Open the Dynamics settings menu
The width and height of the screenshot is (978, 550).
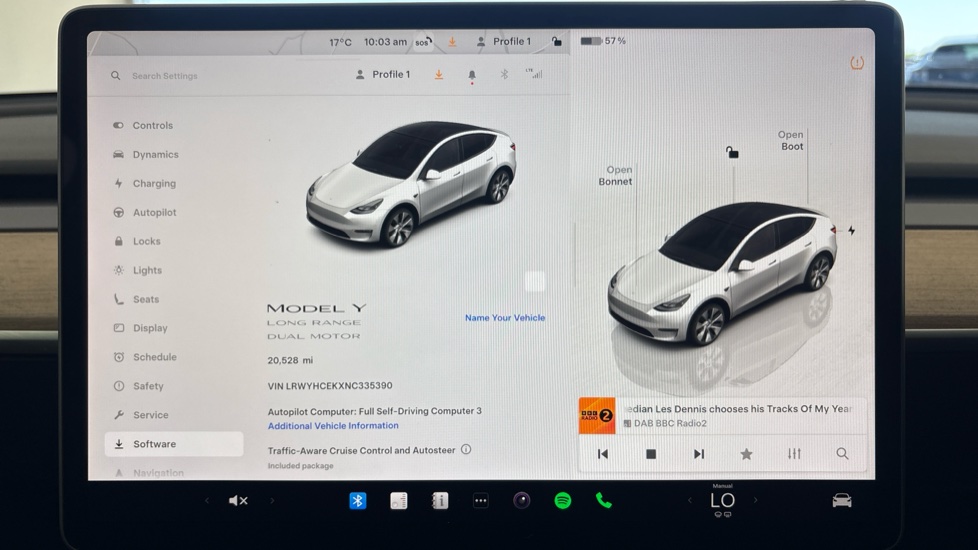145,155
